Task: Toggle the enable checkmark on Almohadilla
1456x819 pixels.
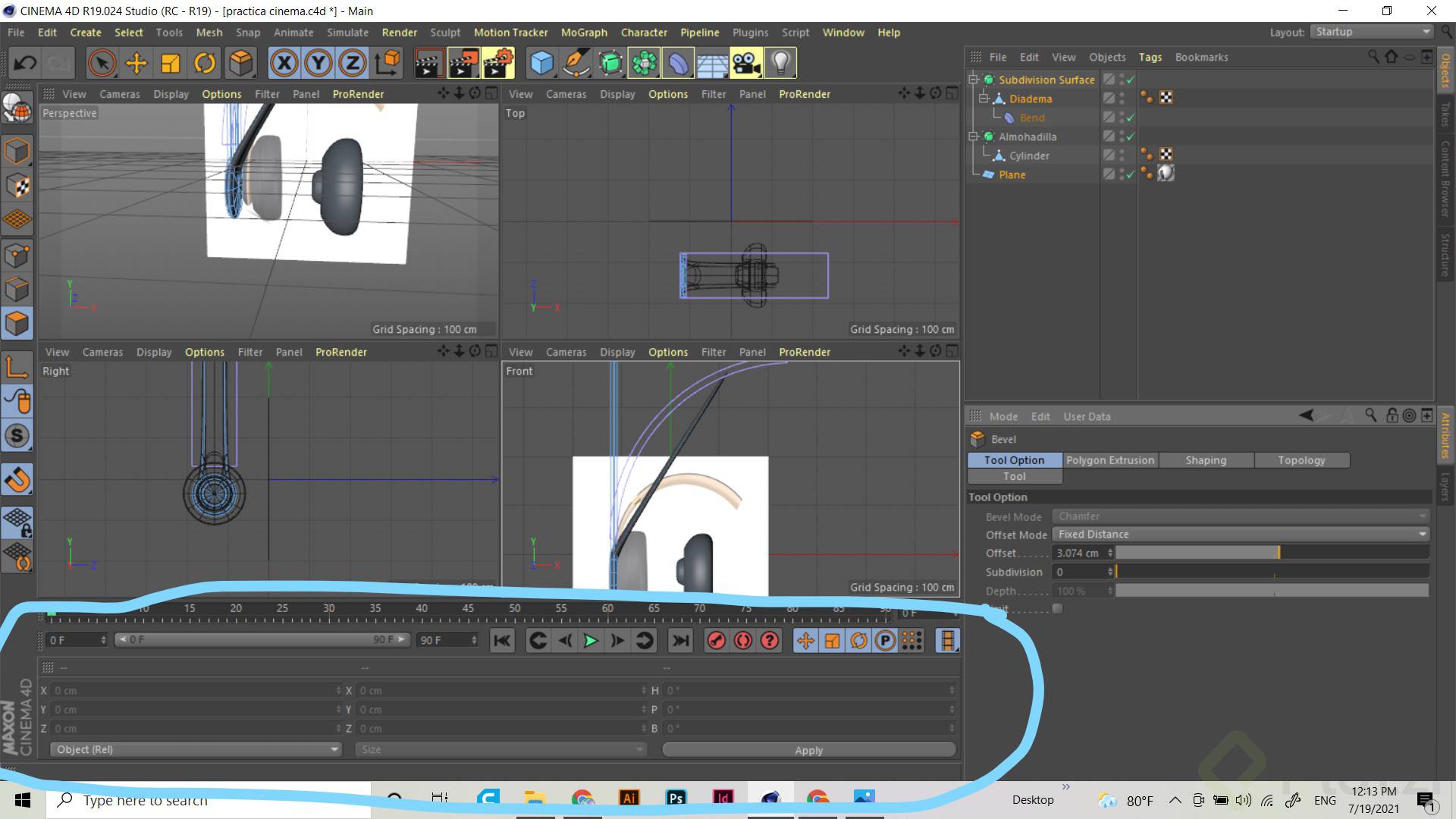Action: [x=1130, y=136]
